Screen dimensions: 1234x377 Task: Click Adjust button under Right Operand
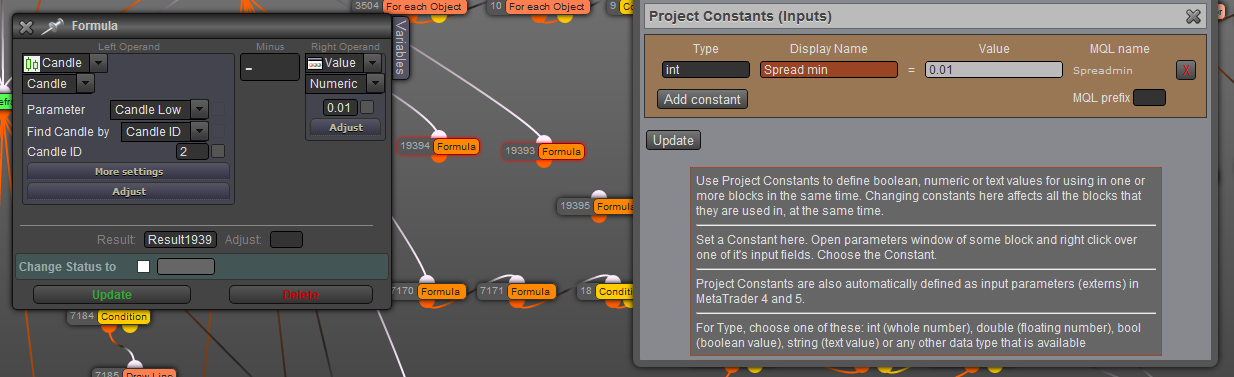tap(346, 127)
